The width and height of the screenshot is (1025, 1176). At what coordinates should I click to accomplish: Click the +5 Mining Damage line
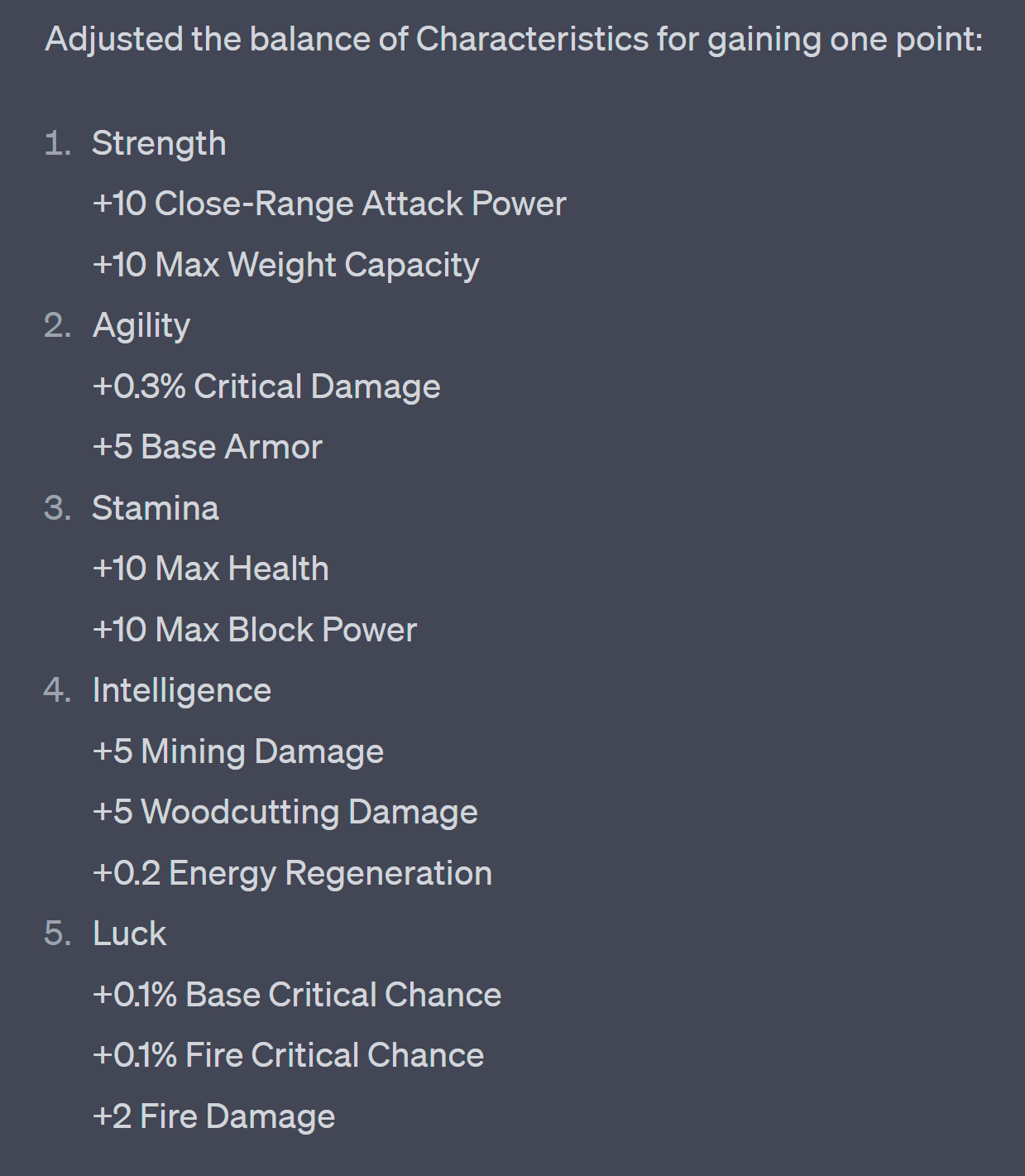click(x=238, y=751)
